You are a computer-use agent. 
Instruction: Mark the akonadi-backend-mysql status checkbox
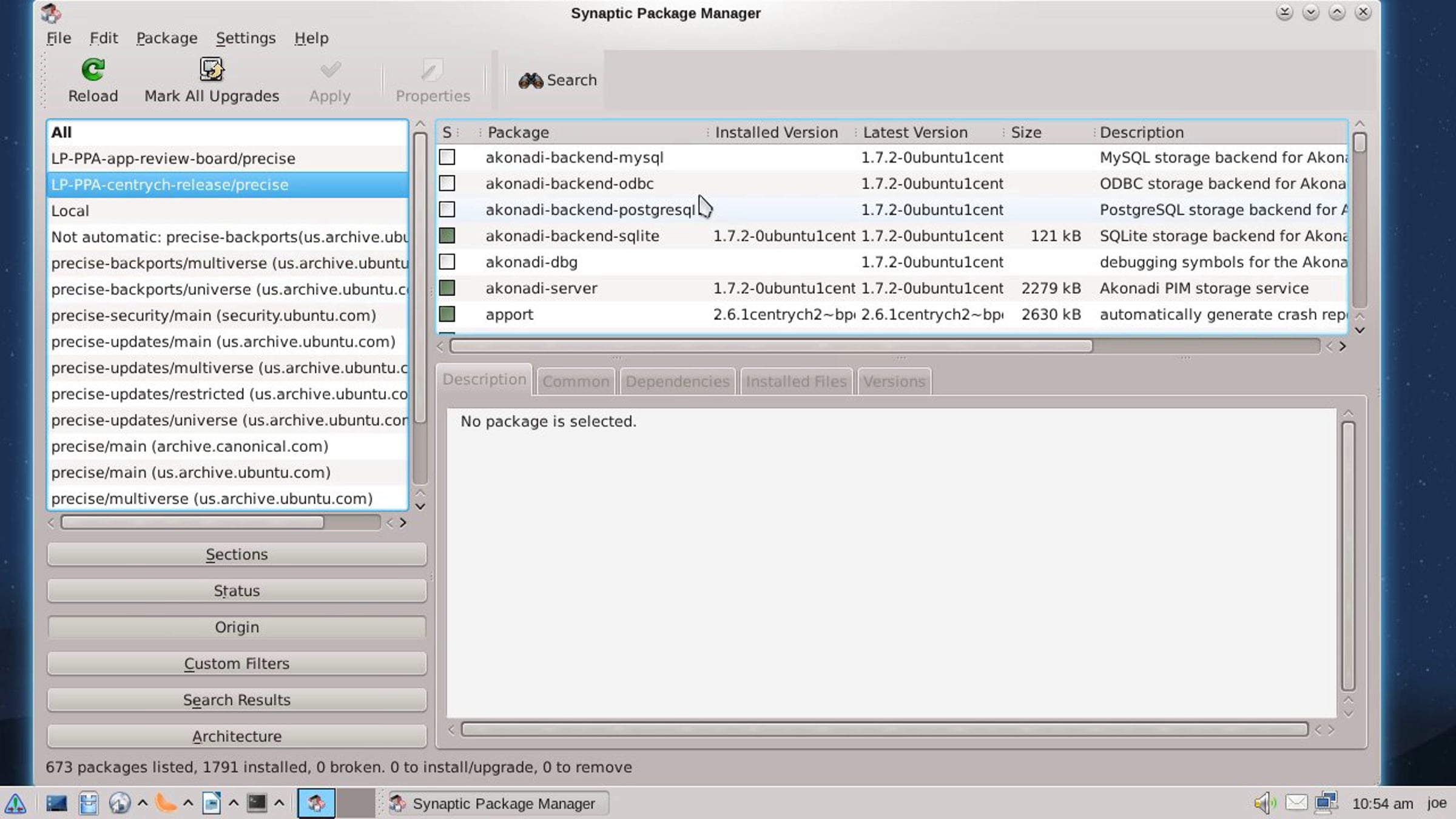(447, 157)
